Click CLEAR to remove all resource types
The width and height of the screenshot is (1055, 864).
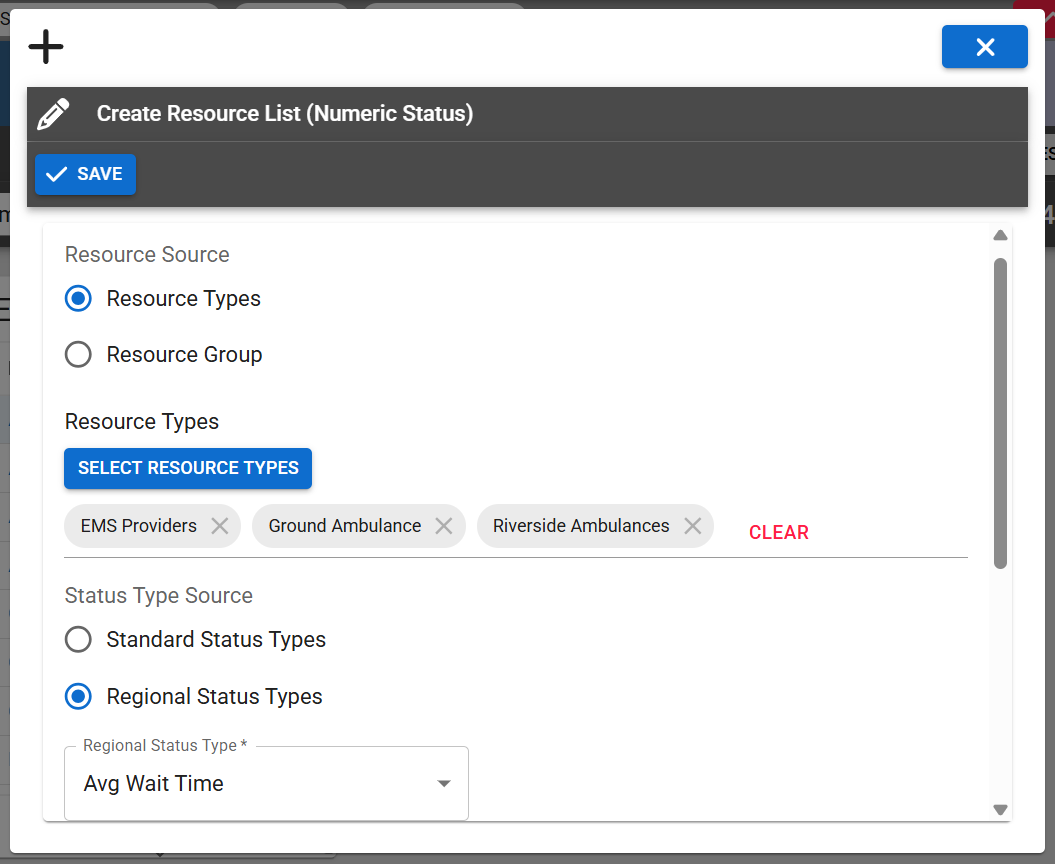pyautogui.click(x=779, y=532)
